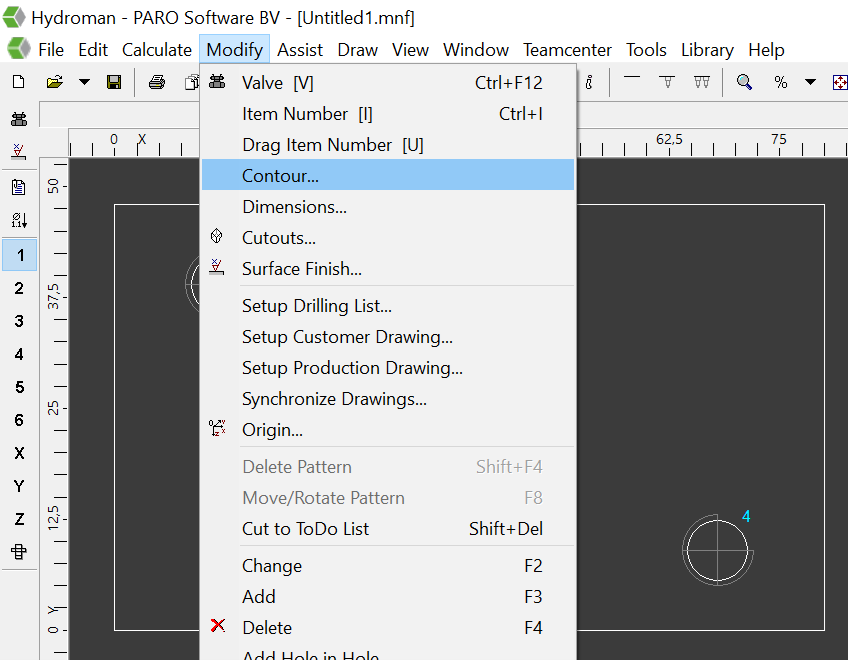This screenshot has width=848, height=660.
Task: Click the red fit-to-window icon
Action: (840, 82)
